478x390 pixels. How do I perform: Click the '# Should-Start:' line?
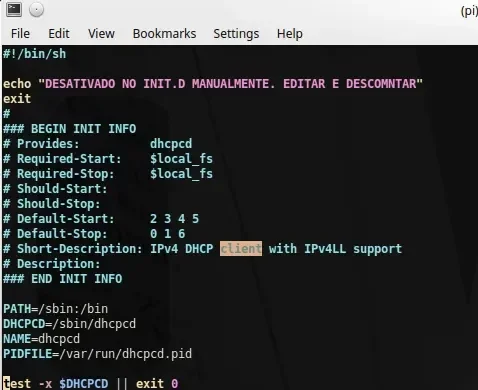point(55,189)
